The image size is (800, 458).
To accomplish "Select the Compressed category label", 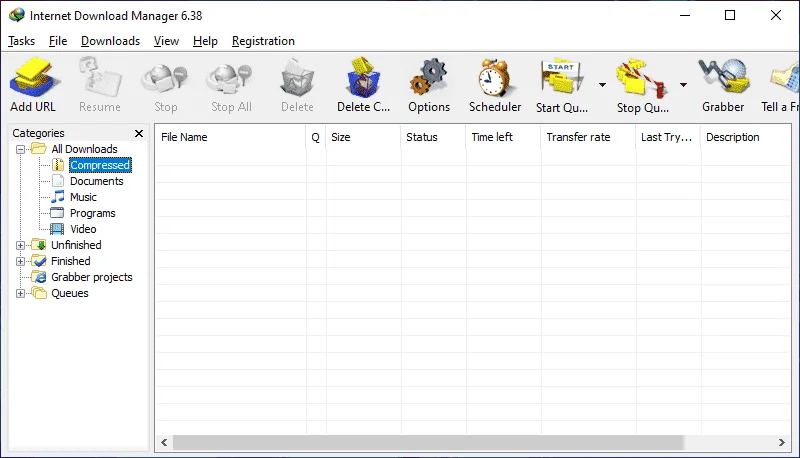I will coord(100,165).
